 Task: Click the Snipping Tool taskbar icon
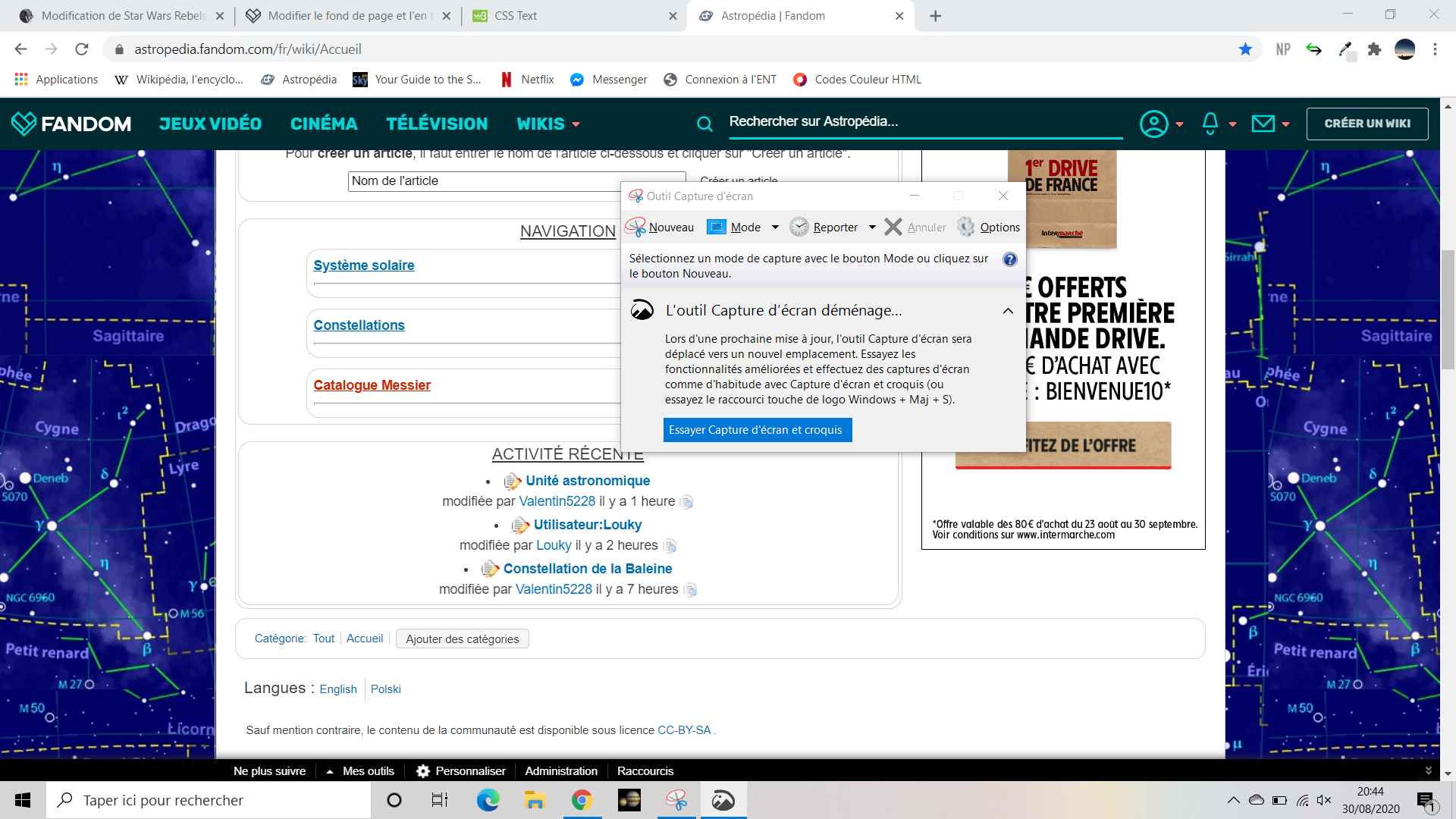pyautogui.click(x=676, y=800)
